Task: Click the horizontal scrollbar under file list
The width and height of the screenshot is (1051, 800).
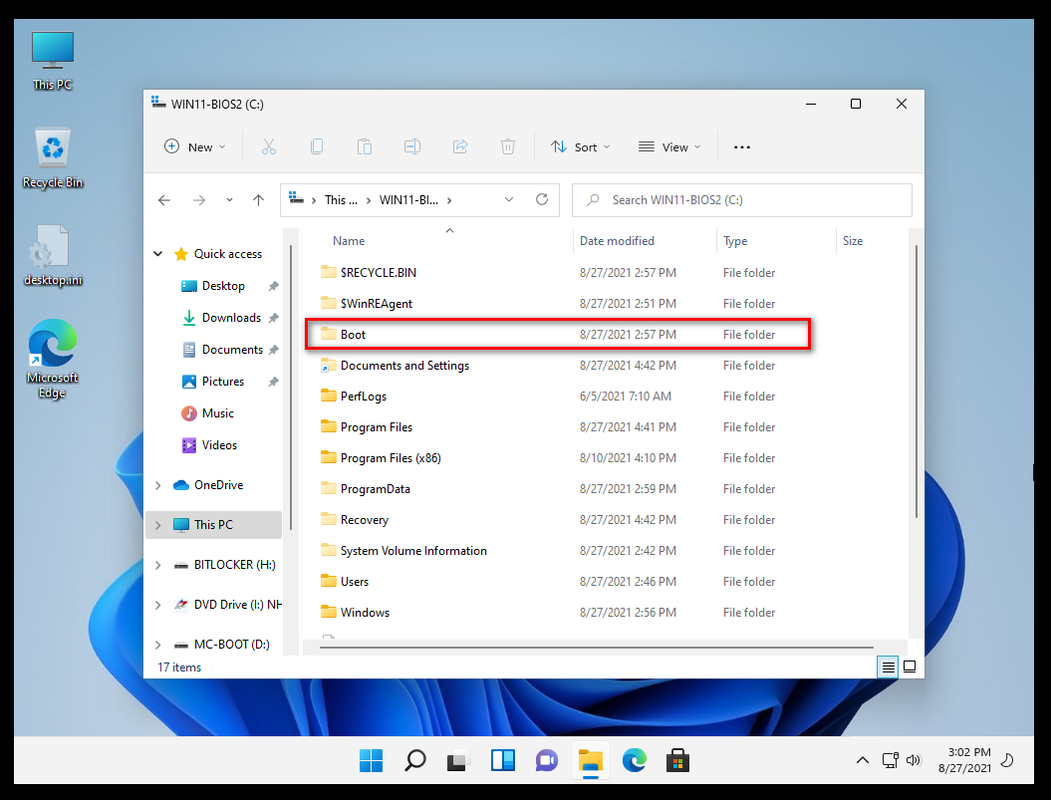Action: coord(597,648)
